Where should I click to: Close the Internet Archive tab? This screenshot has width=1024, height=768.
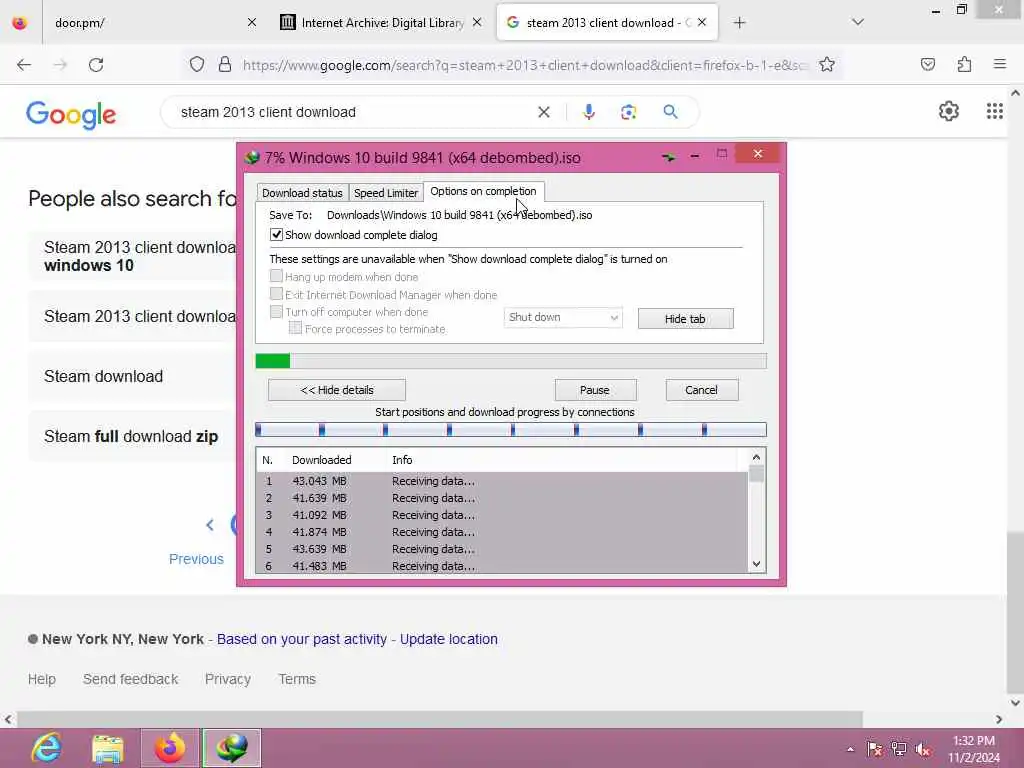477,23
